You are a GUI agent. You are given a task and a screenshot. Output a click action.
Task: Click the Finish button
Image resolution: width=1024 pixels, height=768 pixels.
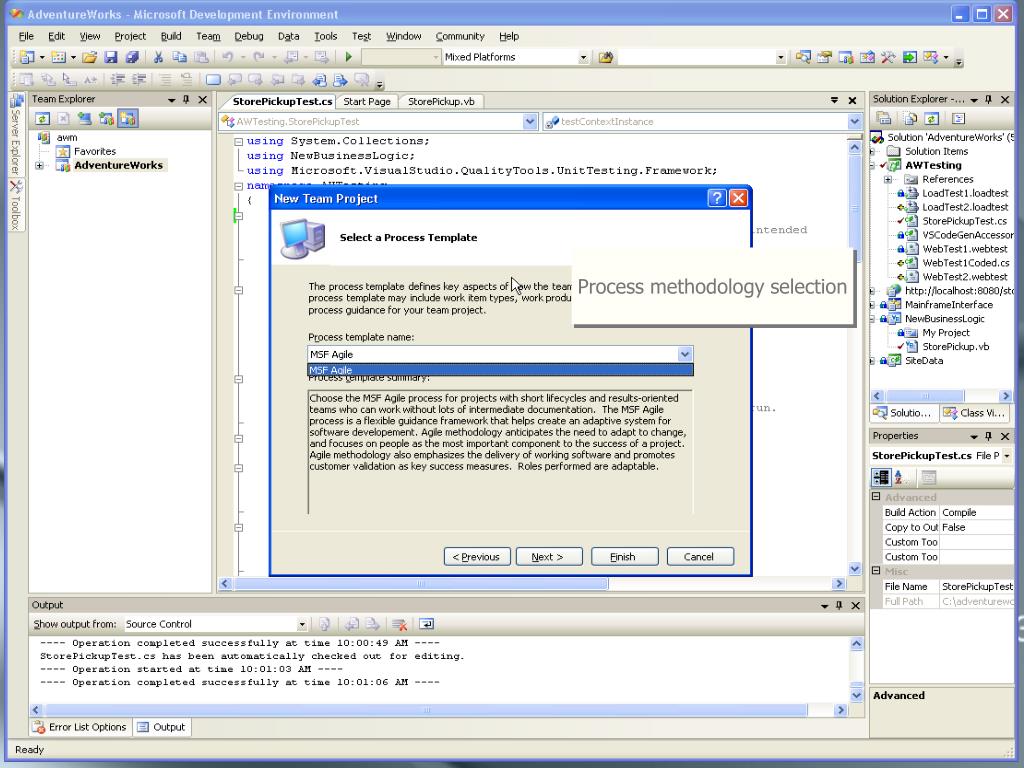point(623,556)
